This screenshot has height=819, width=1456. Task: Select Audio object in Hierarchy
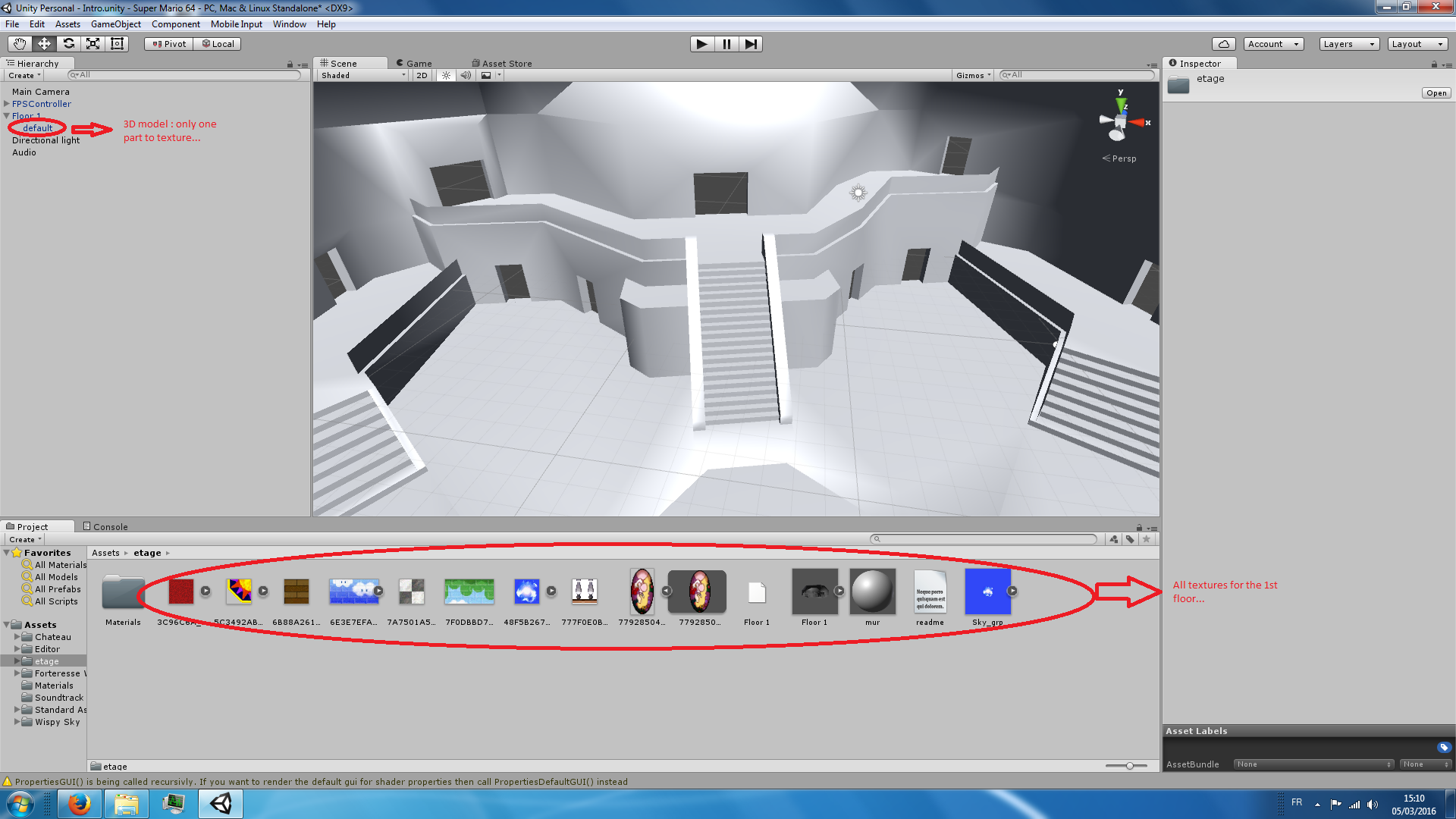(24, 152)
